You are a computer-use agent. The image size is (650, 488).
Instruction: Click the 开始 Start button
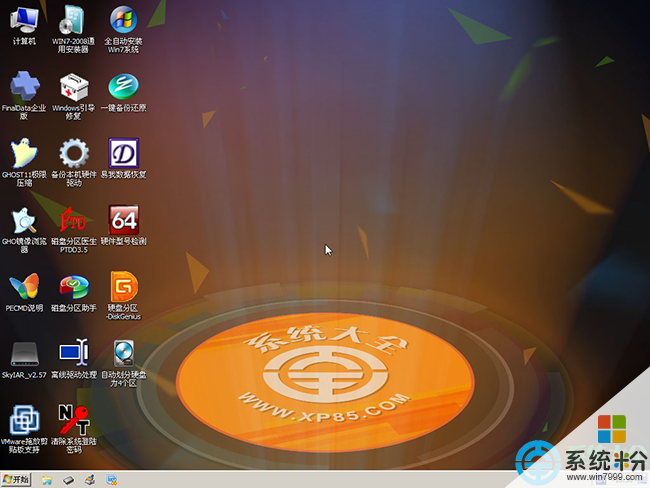pos(17,480)
